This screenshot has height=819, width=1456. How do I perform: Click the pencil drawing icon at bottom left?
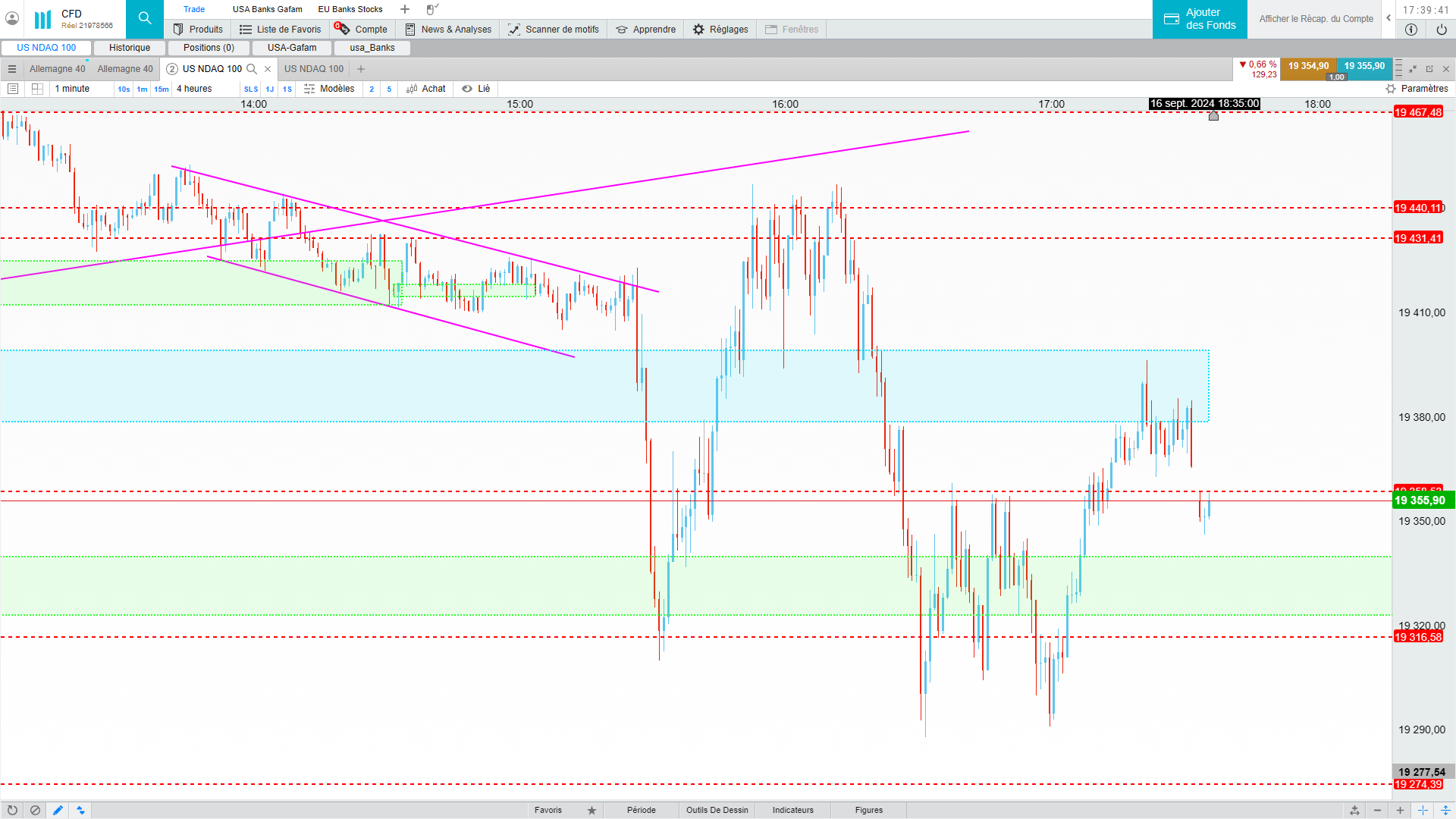point(58,810)
